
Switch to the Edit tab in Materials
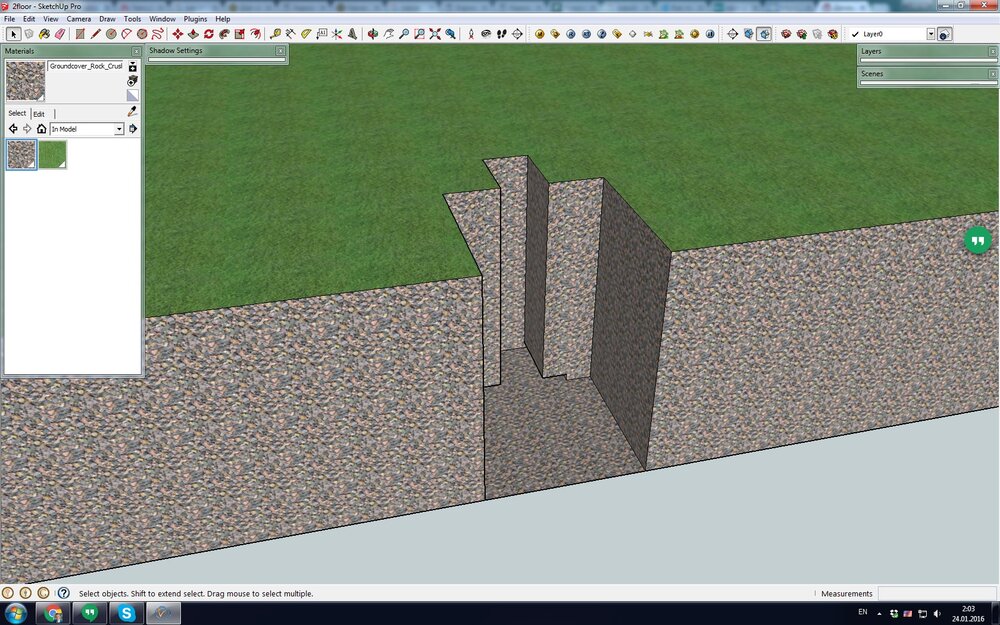tap(39, 114)
